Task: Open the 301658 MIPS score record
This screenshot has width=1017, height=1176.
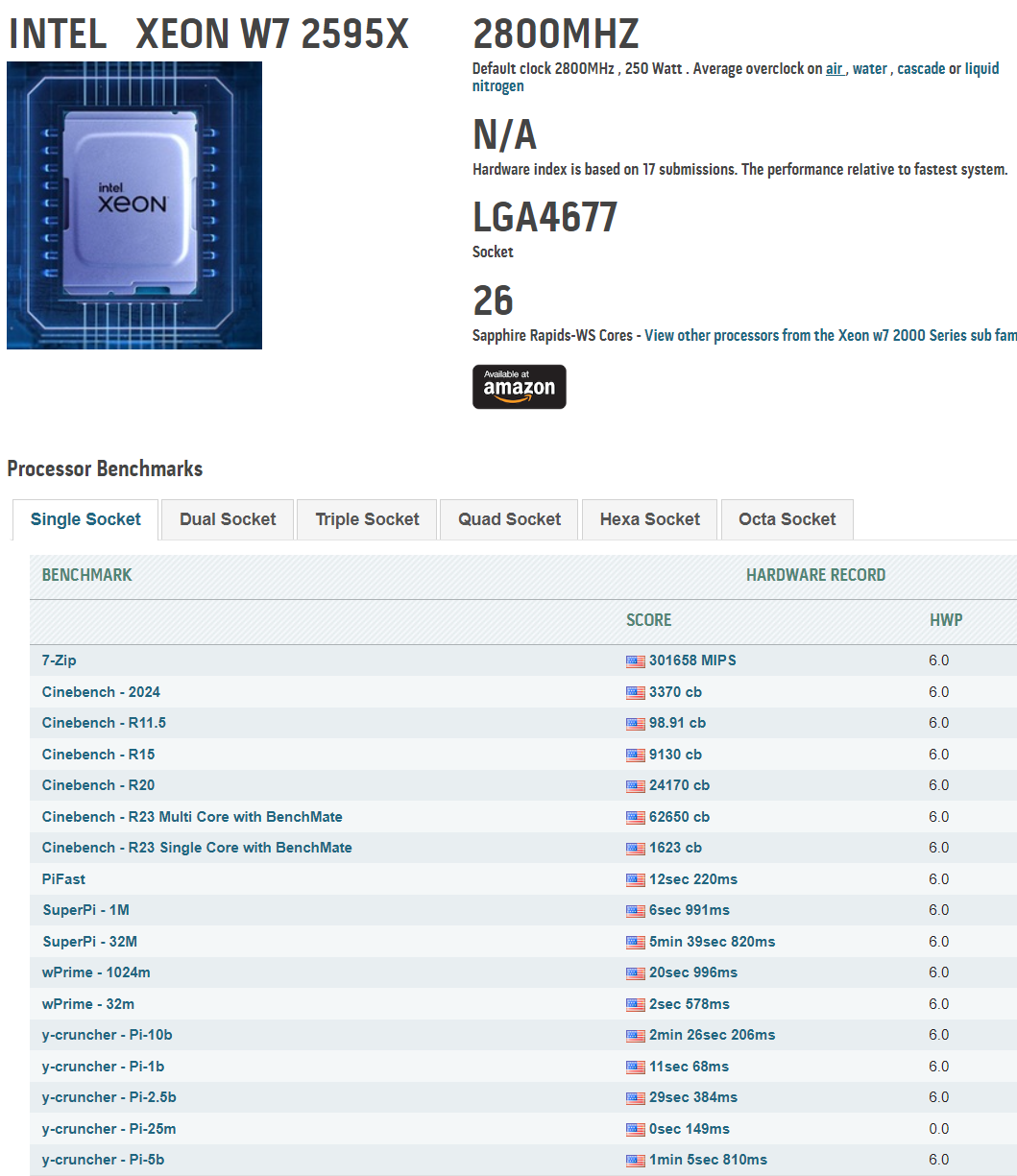Action: [692, 660]
